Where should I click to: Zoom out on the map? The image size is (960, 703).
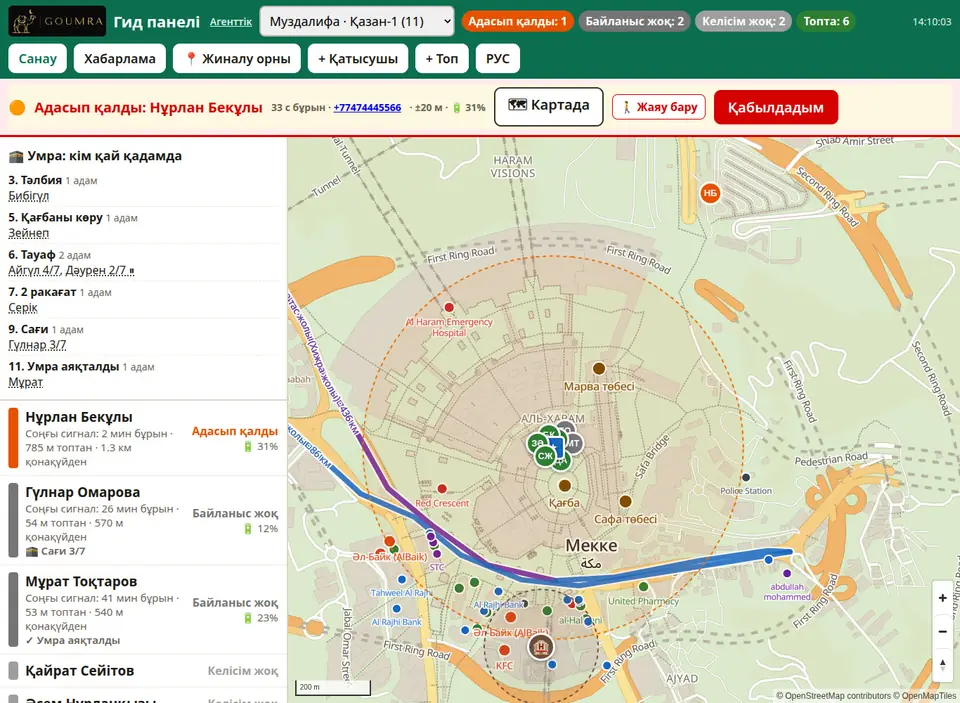click(942, 631)
